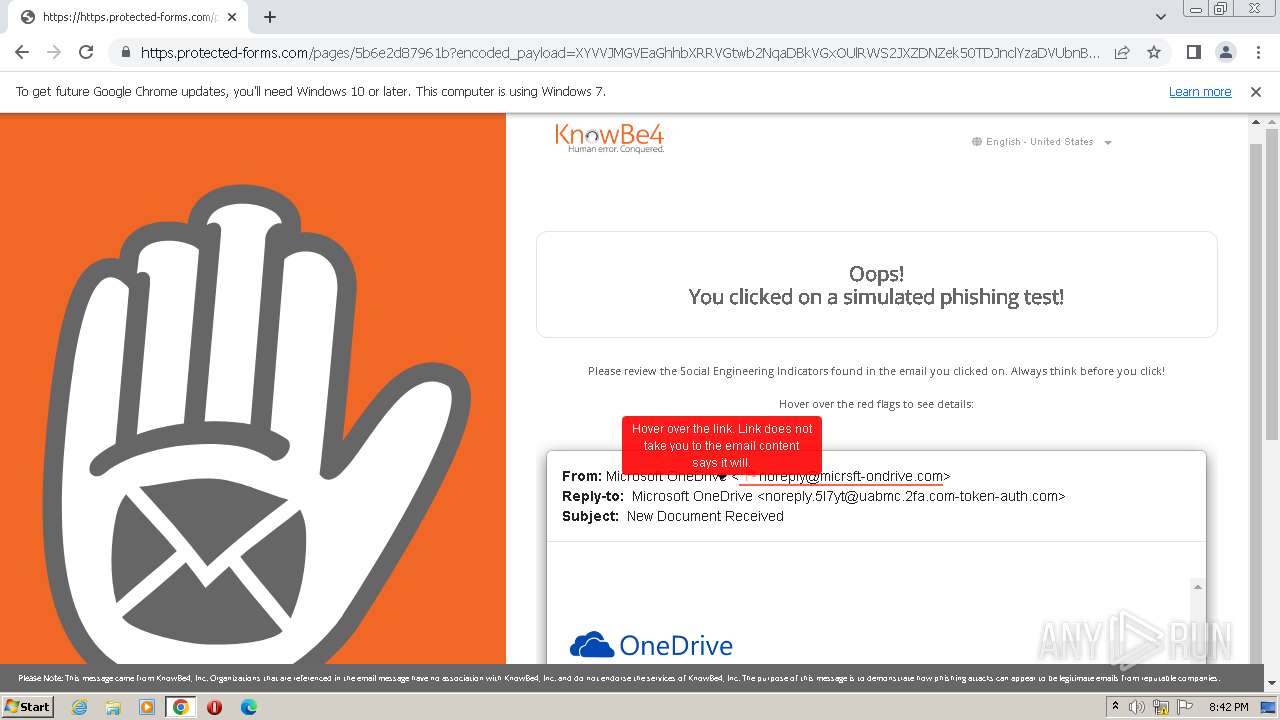Click the KnowBe4 logo
1280x720 pixels.
point(610,138)
